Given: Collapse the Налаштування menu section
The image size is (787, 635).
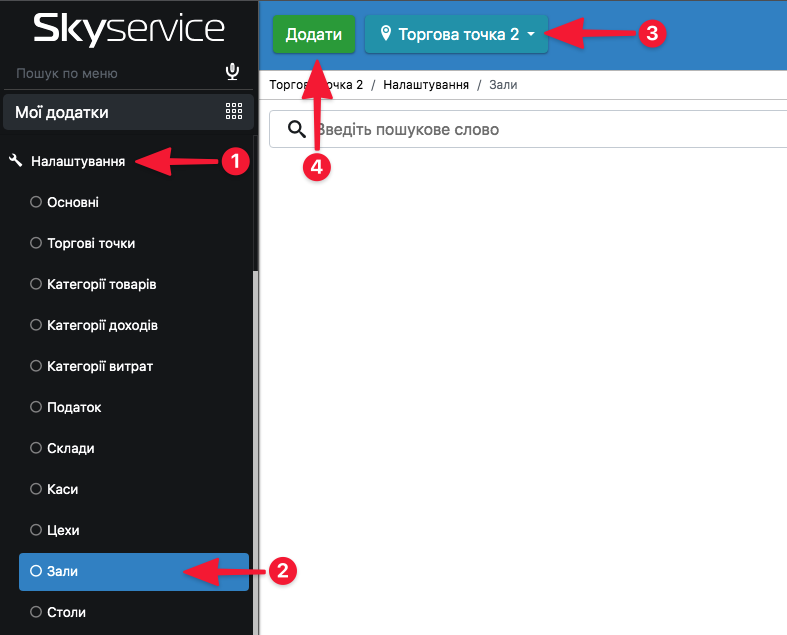Looking at the screenshot, I should (x=78, y=160).
